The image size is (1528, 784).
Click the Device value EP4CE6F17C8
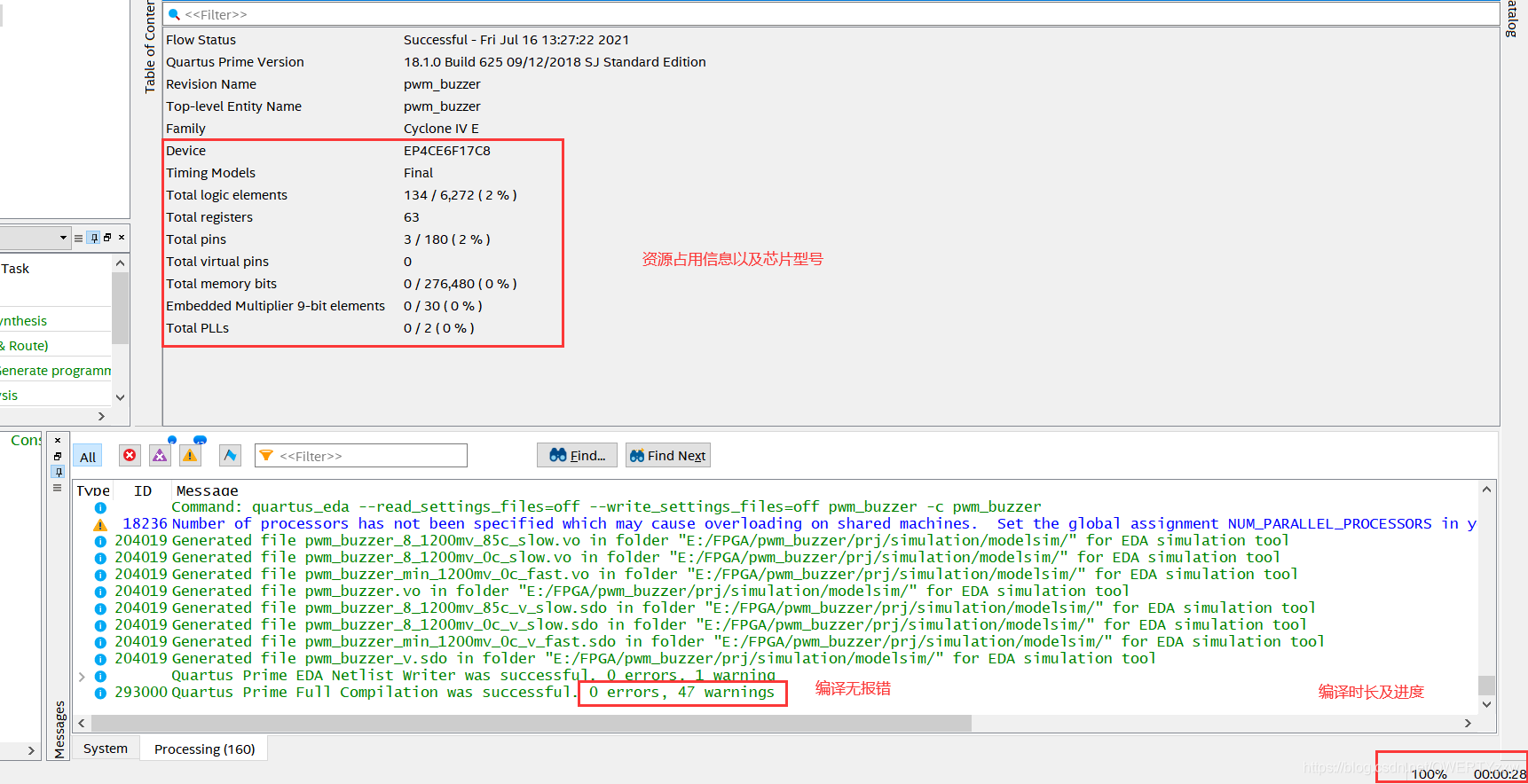click(446, 151)
